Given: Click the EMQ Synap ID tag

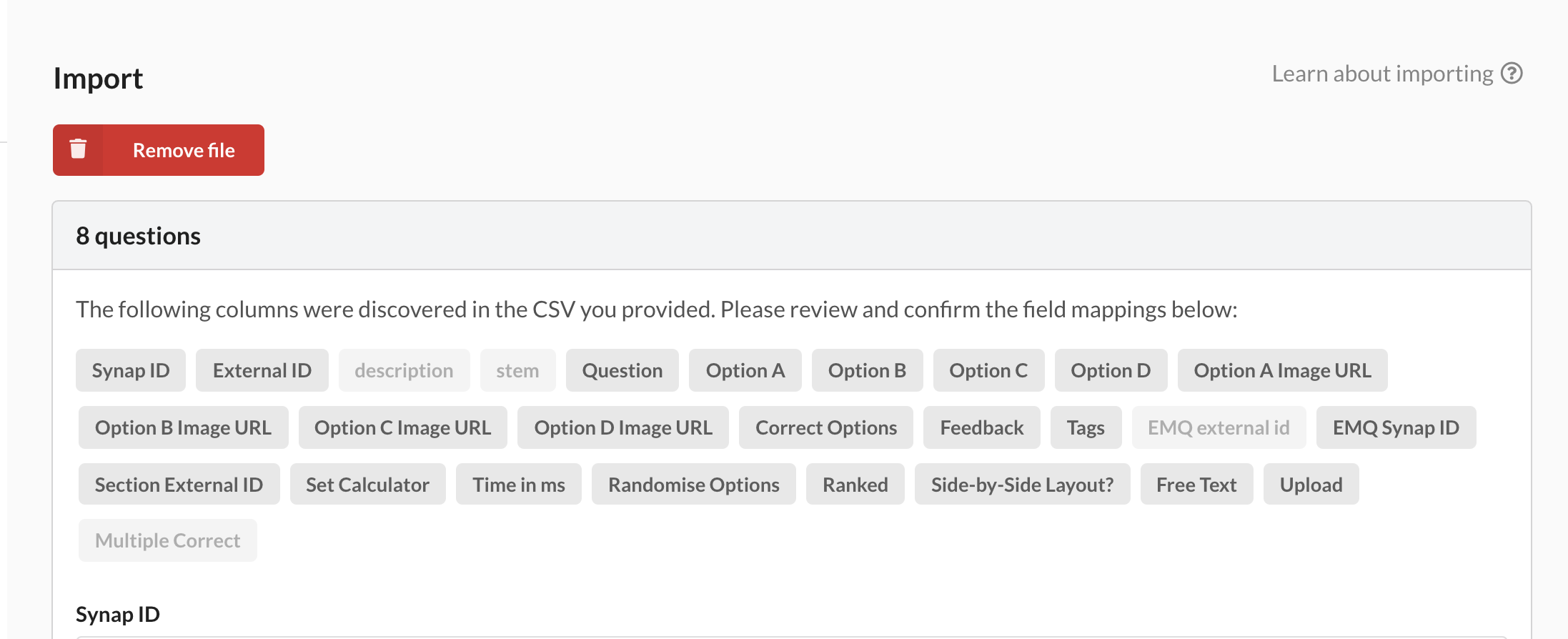Looking at the screenshot, I should [x=1396, y=427].
